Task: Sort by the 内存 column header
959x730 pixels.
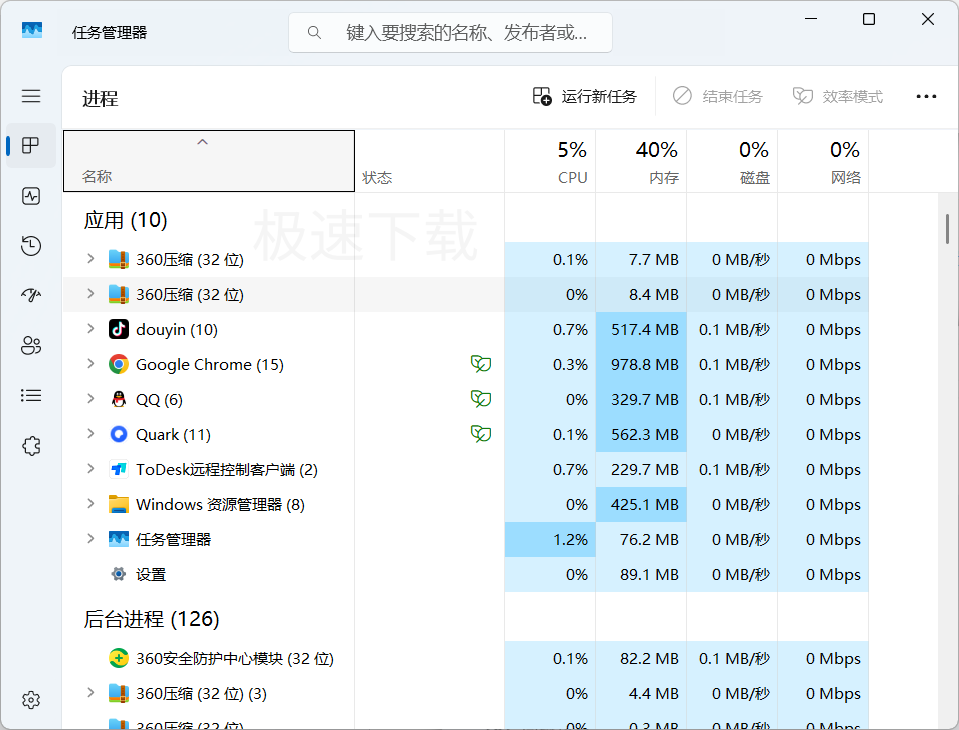Action: point(641,161)
